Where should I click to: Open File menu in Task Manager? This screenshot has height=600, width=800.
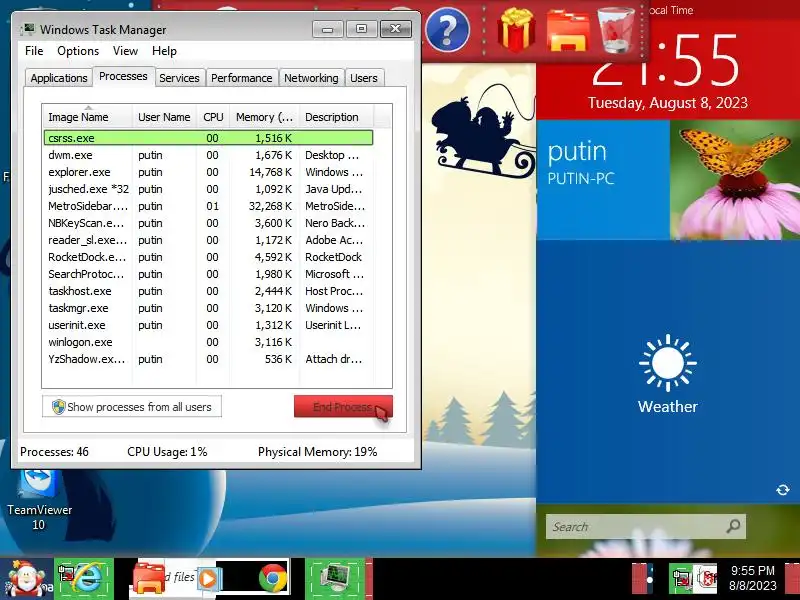click(x=34, y=51)
